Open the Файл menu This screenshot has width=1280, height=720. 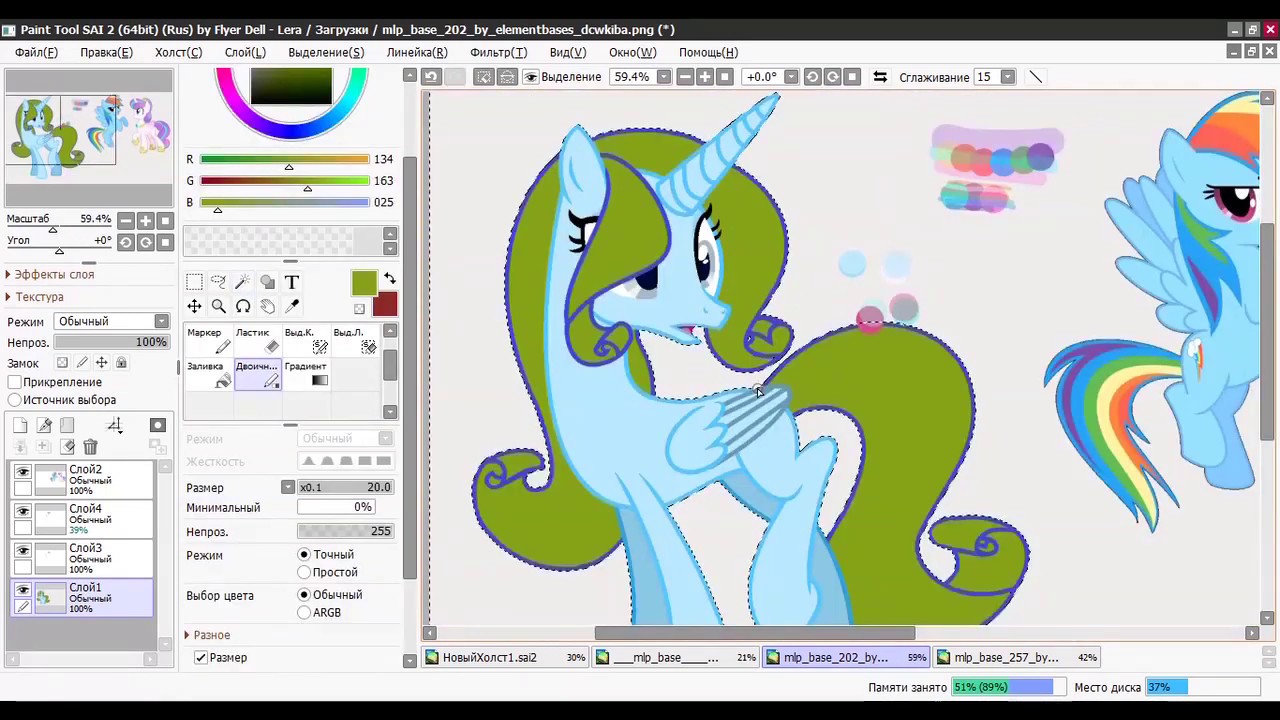pos(36,52)
